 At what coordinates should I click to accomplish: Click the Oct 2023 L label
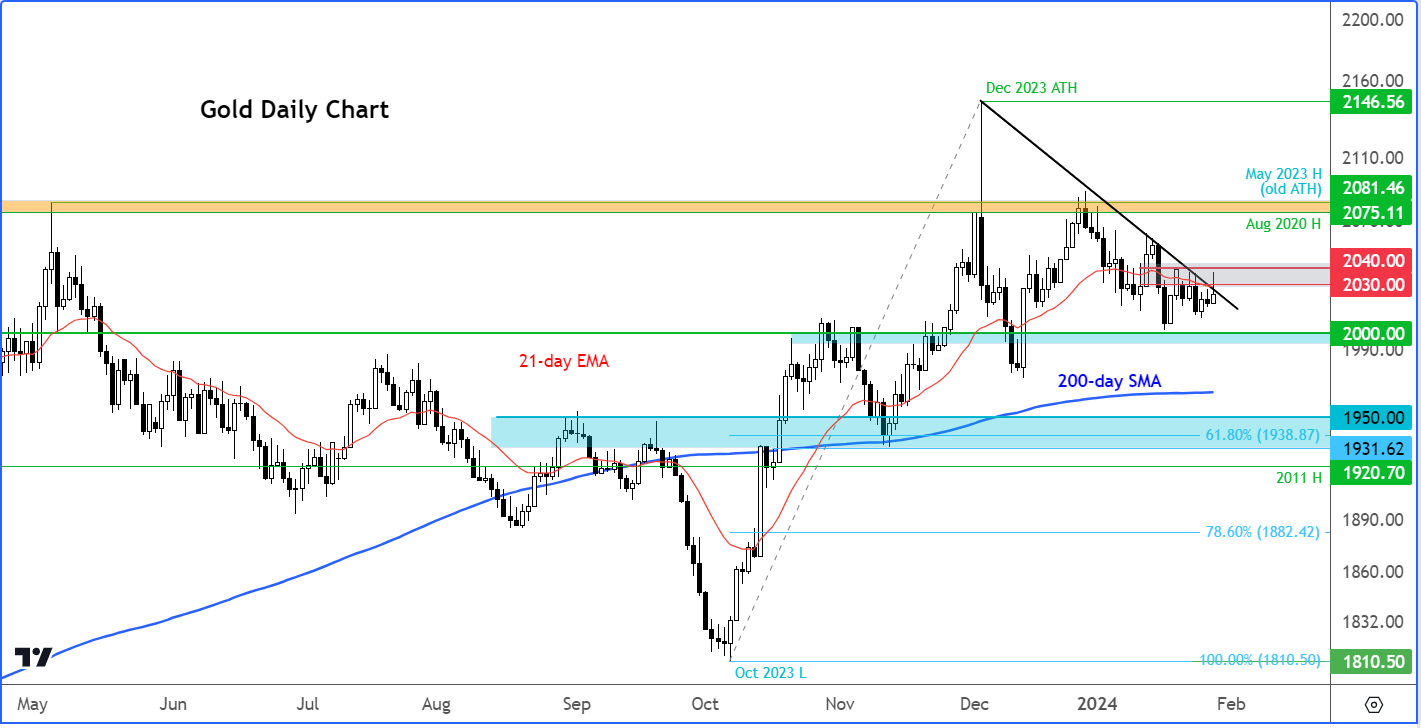(x=770, y=673)
